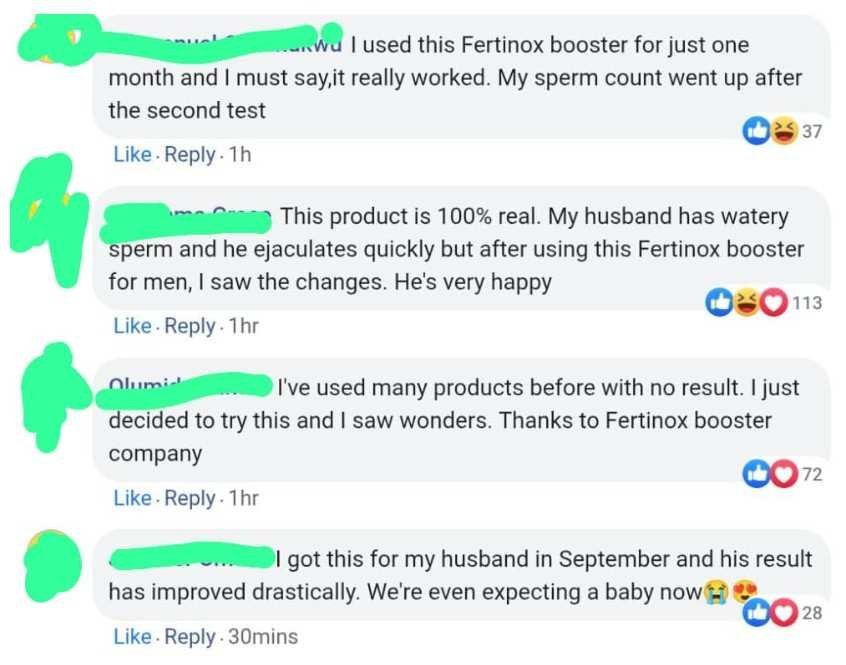Click the heart reaction beside the 72 count

coord(783,475)
